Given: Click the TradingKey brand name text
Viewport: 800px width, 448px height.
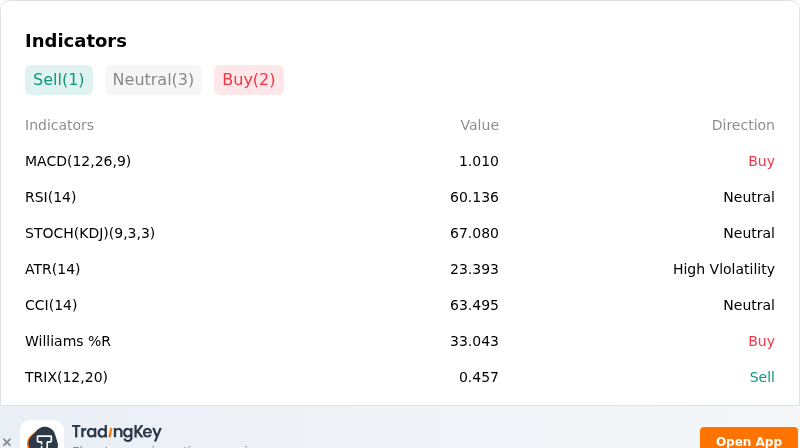Looking at the screenshot, I should (x=116, y=432).
